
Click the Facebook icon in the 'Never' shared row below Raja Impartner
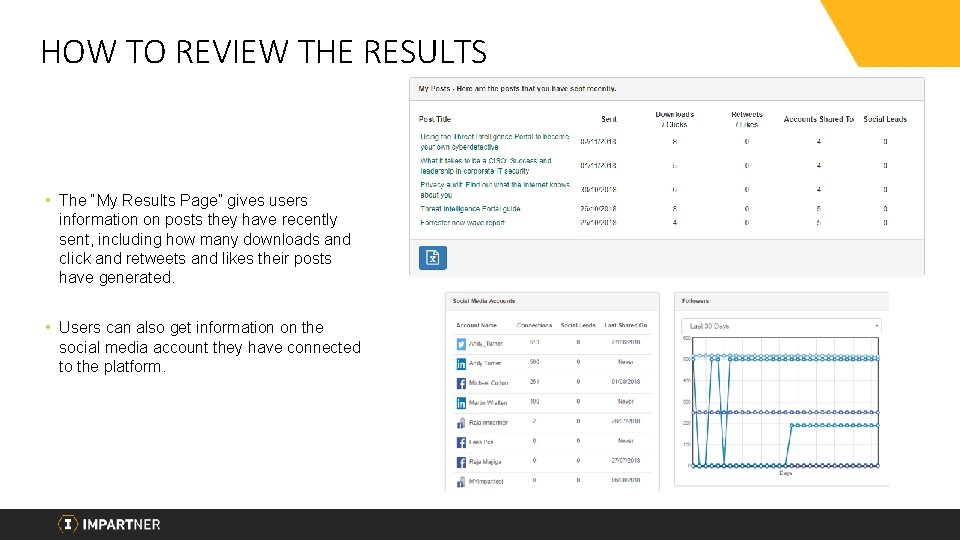coord(461,442)
